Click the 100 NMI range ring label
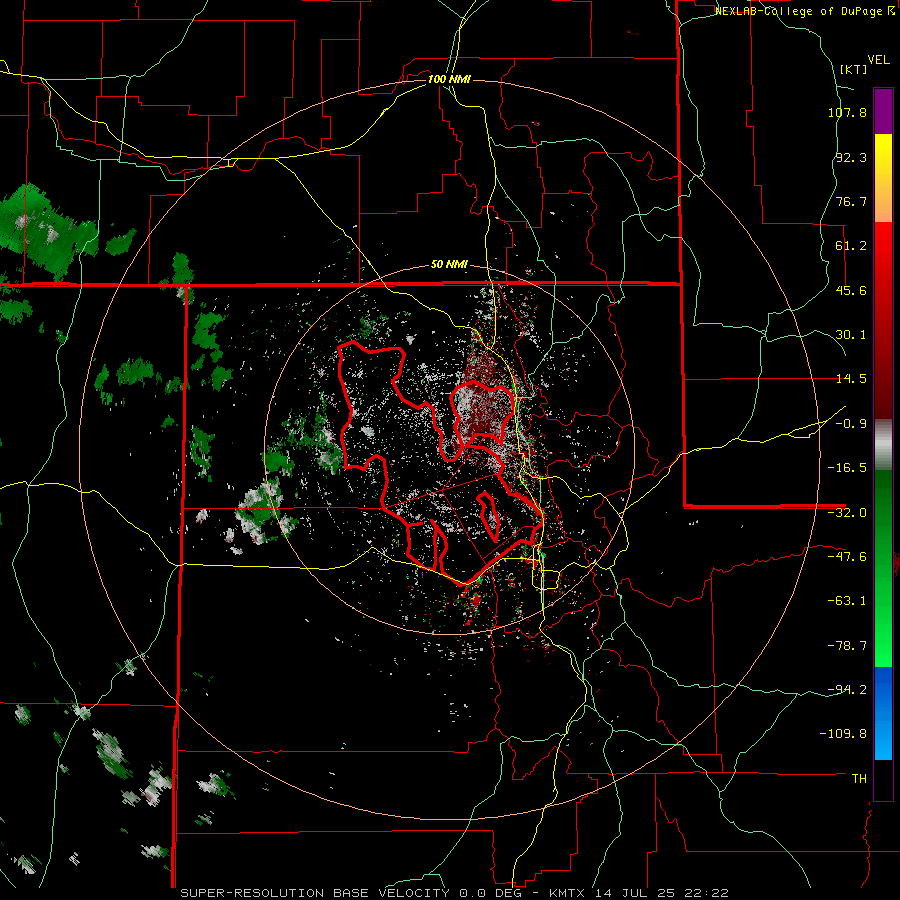The height and width of the screenshot is (900, 900). [449, 79]
